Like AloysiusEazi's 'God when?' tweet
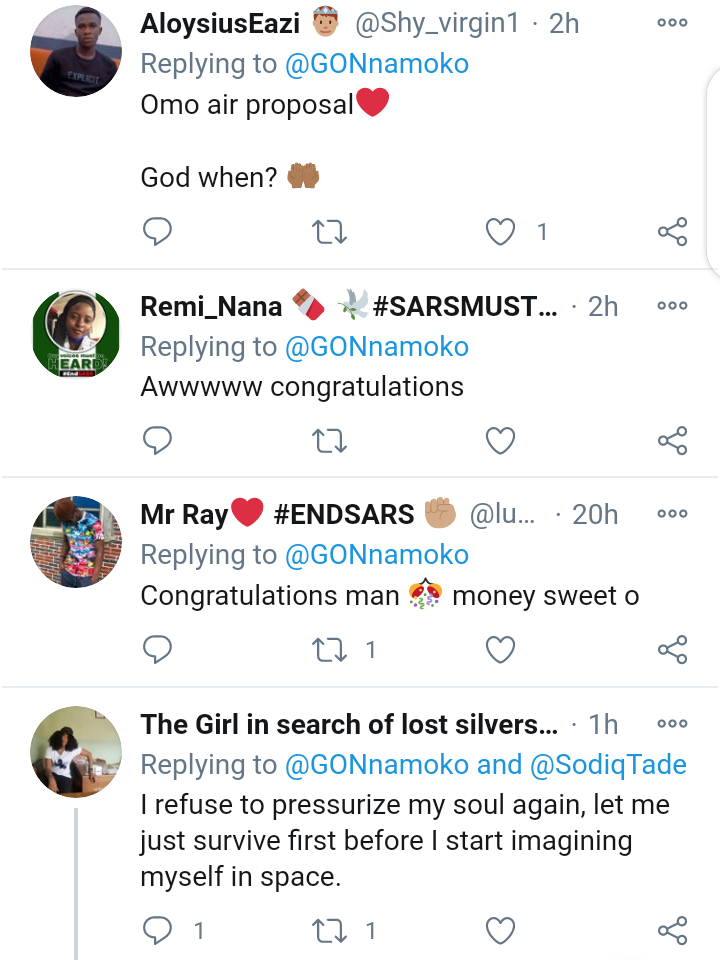The height and width of the screenshot is (960, 720). (500, 232)
